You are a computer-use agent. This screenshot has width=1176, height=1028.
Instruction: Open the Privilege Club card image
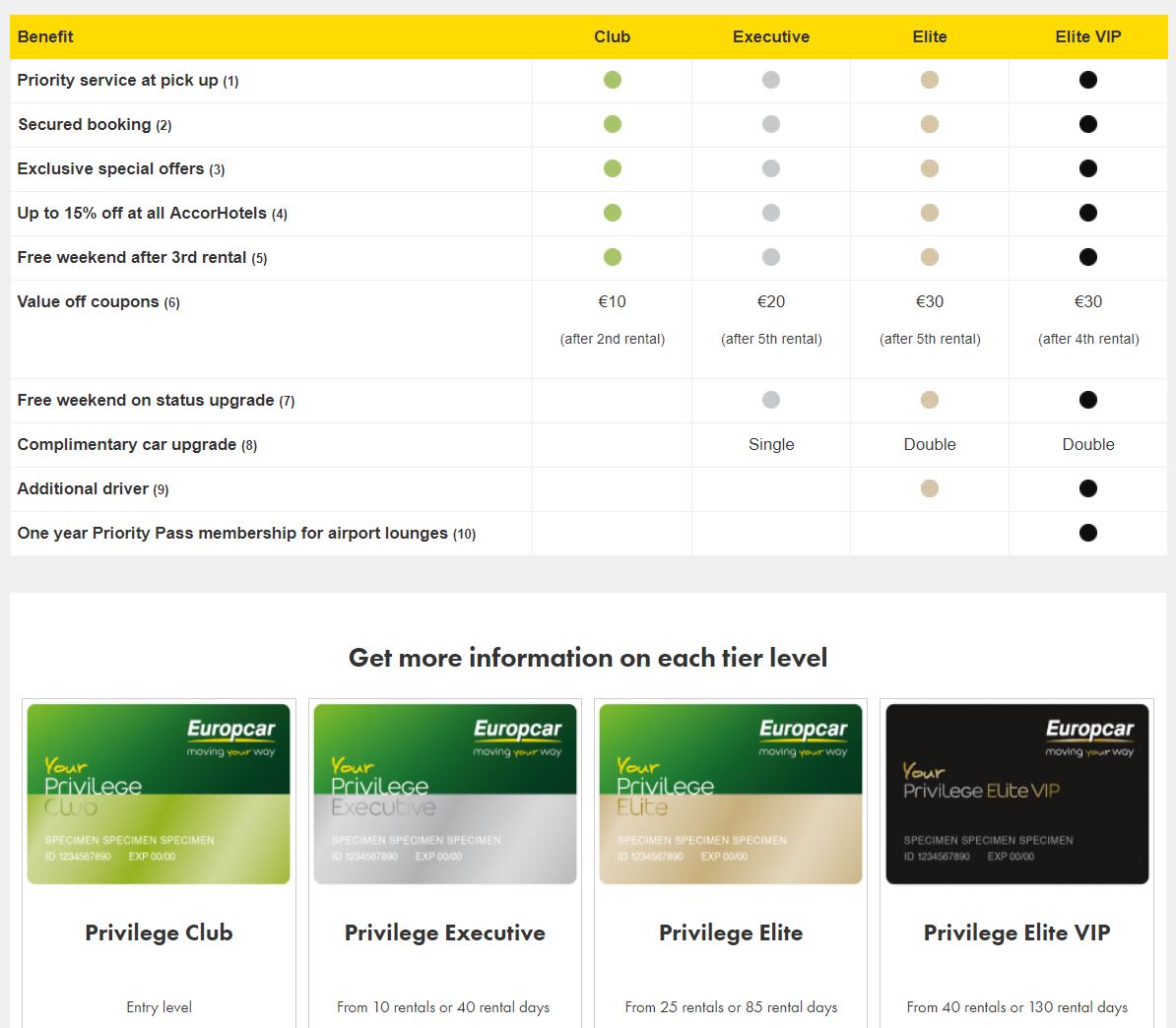[x=159, y=794]
